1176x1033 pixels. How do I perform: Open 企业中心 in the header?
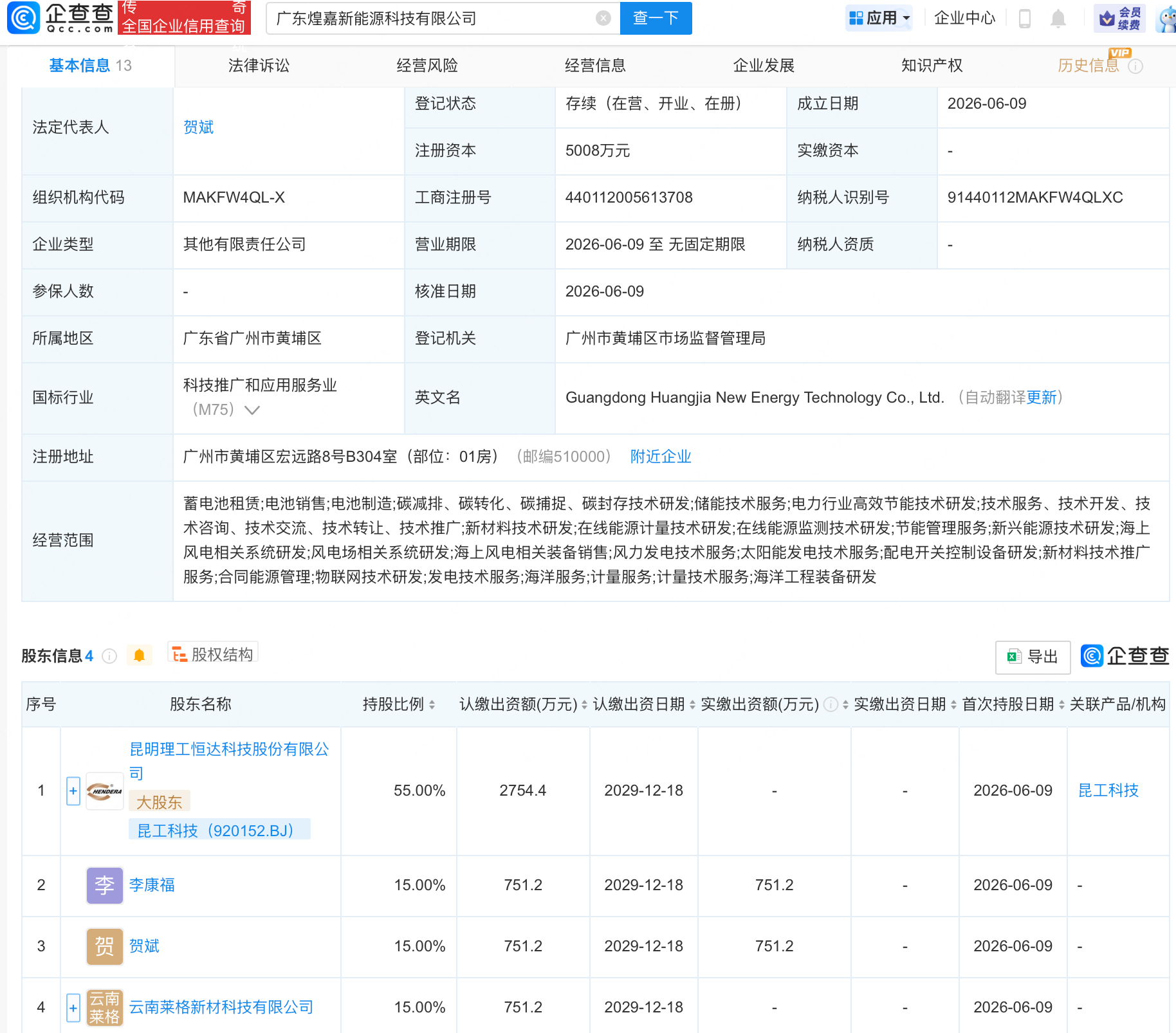point(965,18)
